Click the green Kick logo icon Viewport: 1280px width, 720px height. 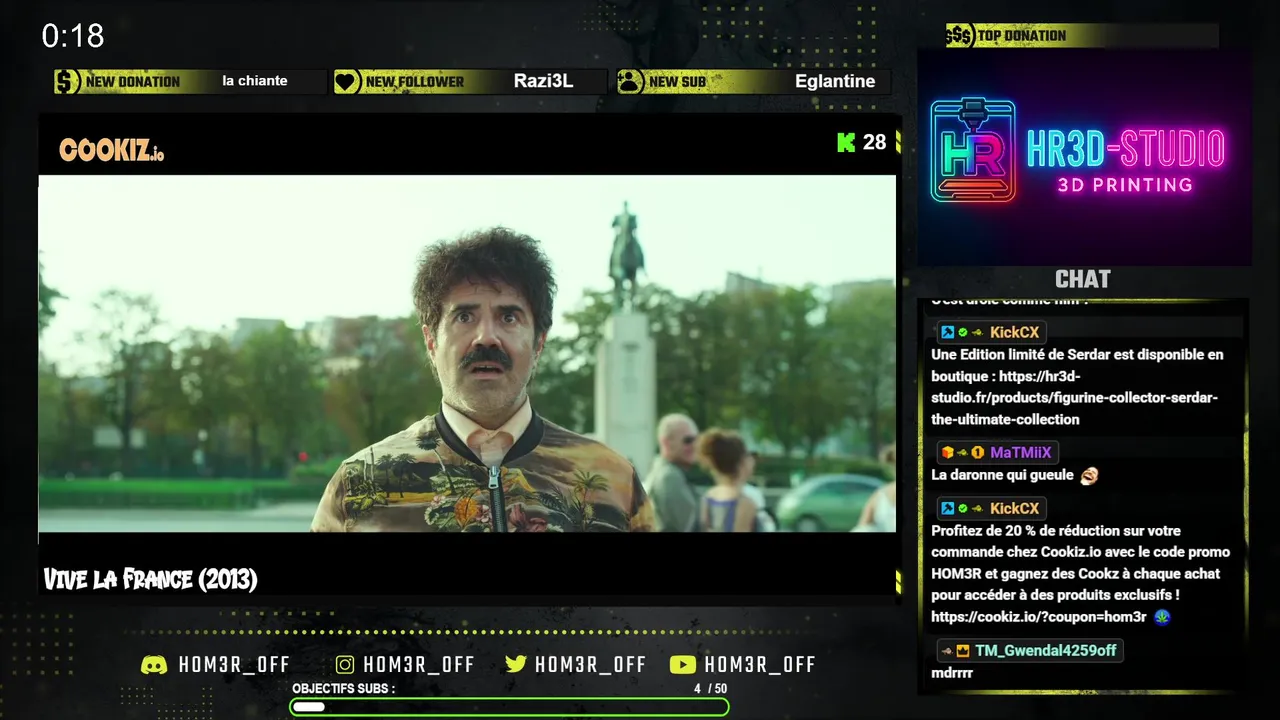click(x=846, y=142)
